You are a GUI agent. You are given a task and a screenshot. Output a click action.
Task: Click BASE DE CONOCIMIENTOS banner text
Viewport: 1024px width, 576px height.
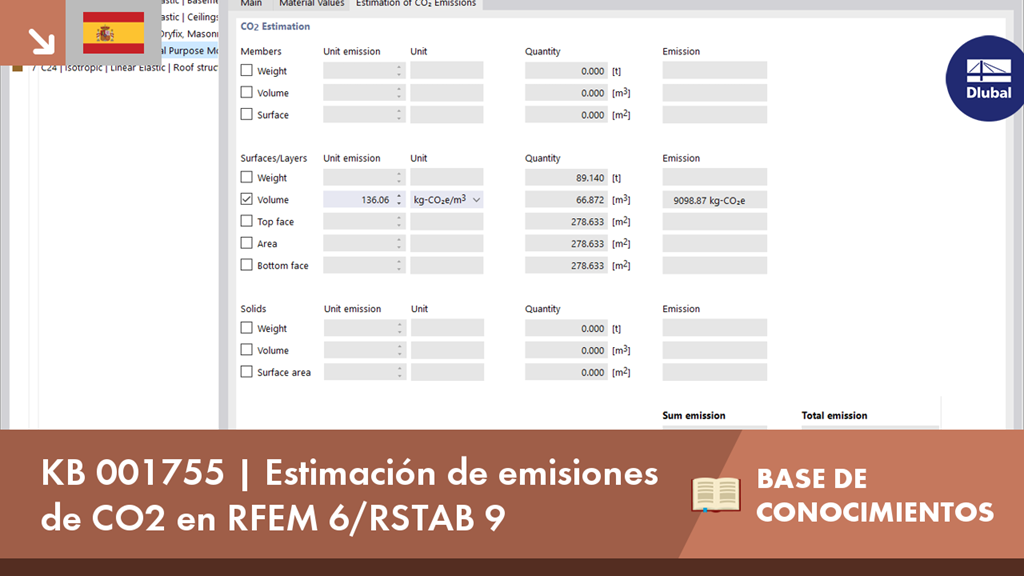(x=874, y=495)
